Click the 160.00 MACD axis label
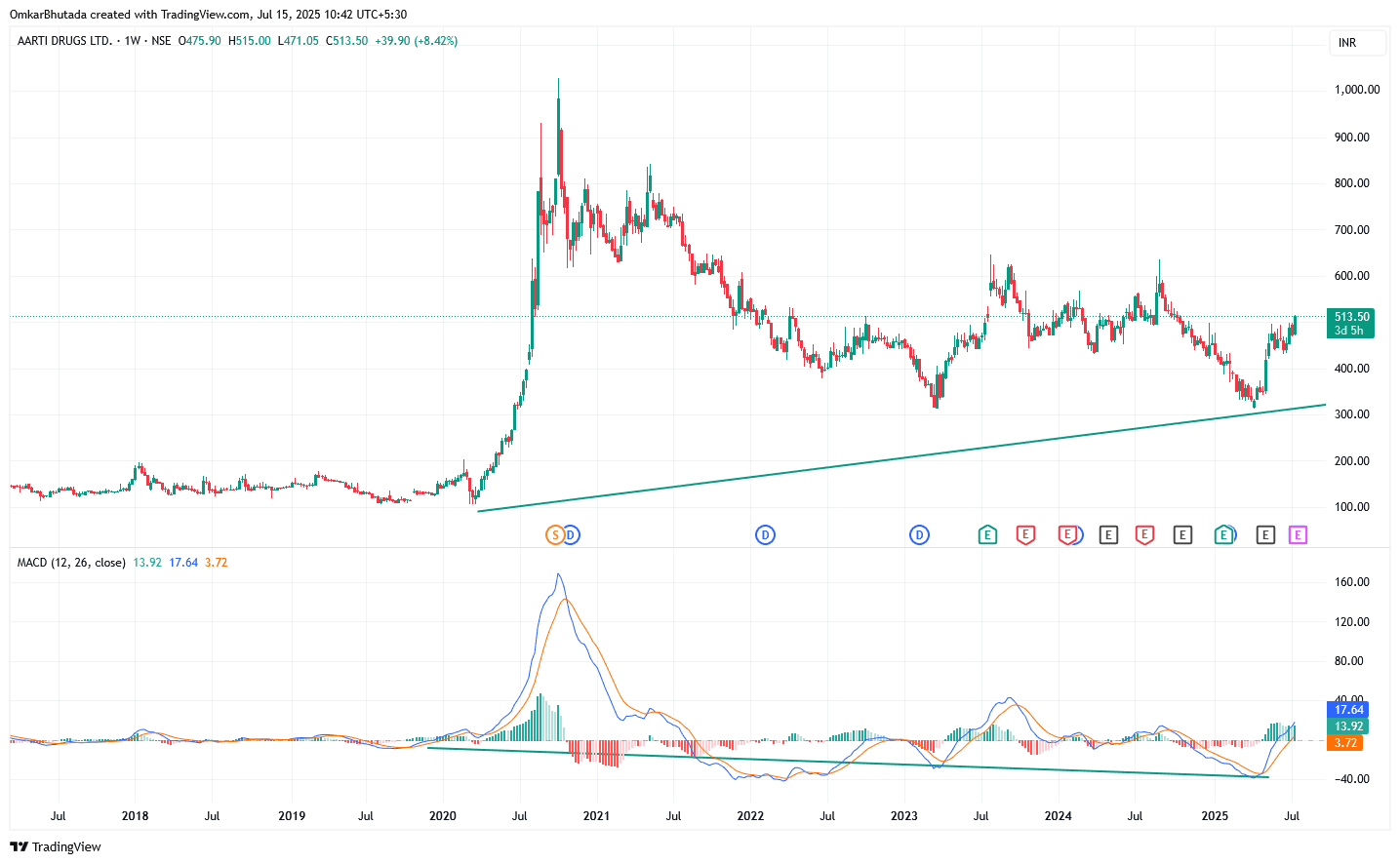Screen dimensions: 1400x864 click(1352, 582)
